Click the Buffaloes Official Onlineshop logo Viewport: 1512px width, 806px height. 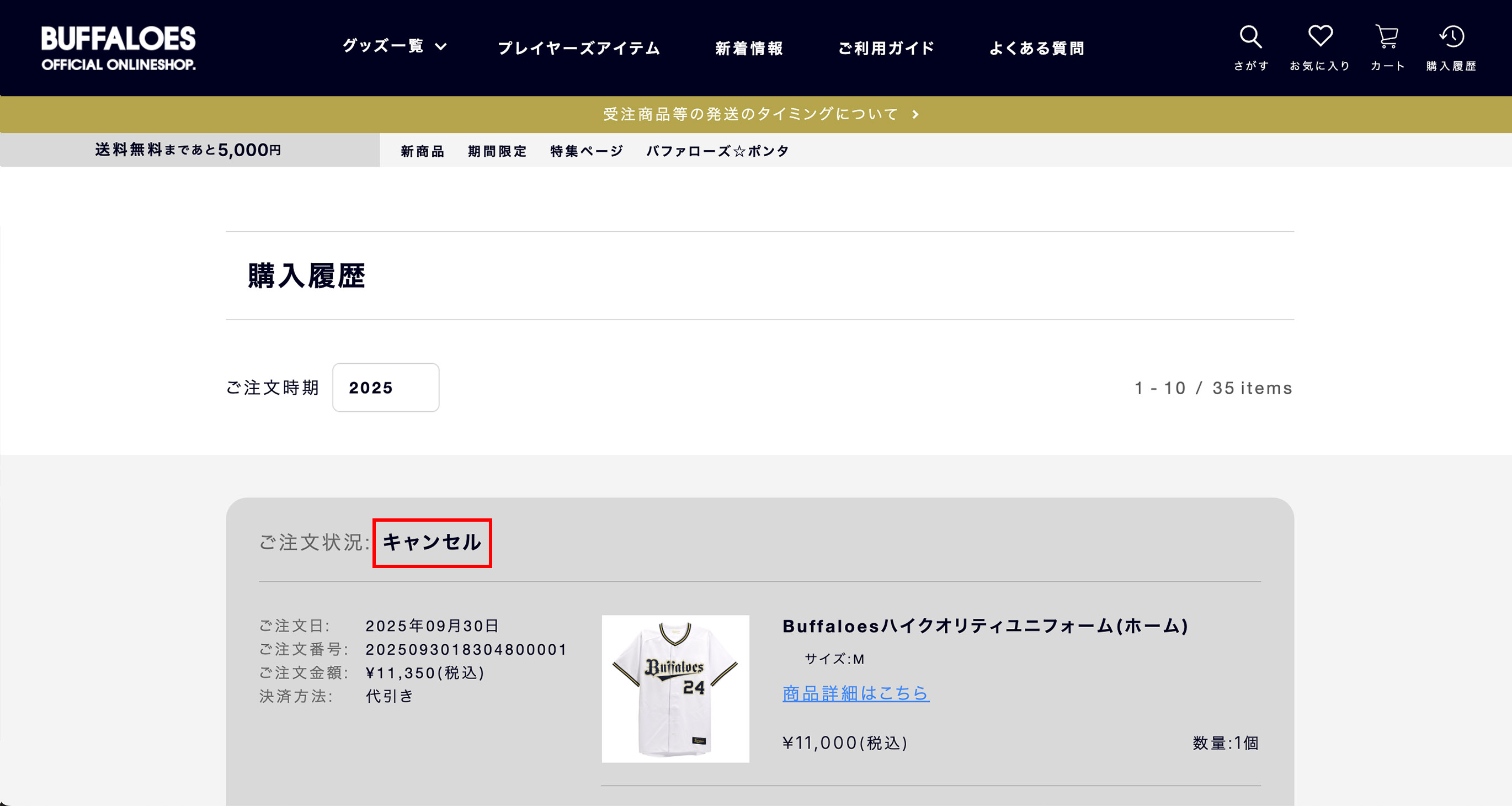coord(118,48)
